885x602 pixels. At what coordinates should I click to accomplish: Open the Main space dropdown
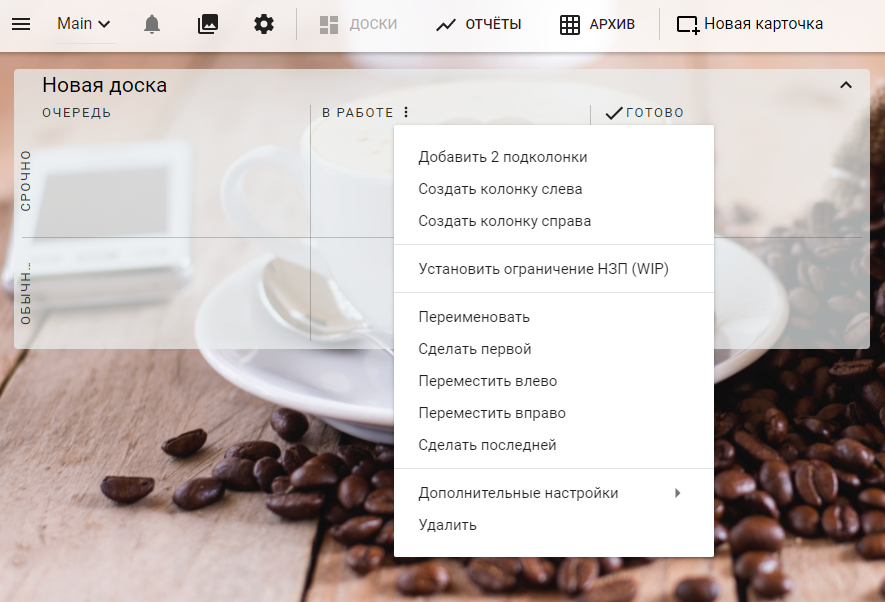(84, 24)
